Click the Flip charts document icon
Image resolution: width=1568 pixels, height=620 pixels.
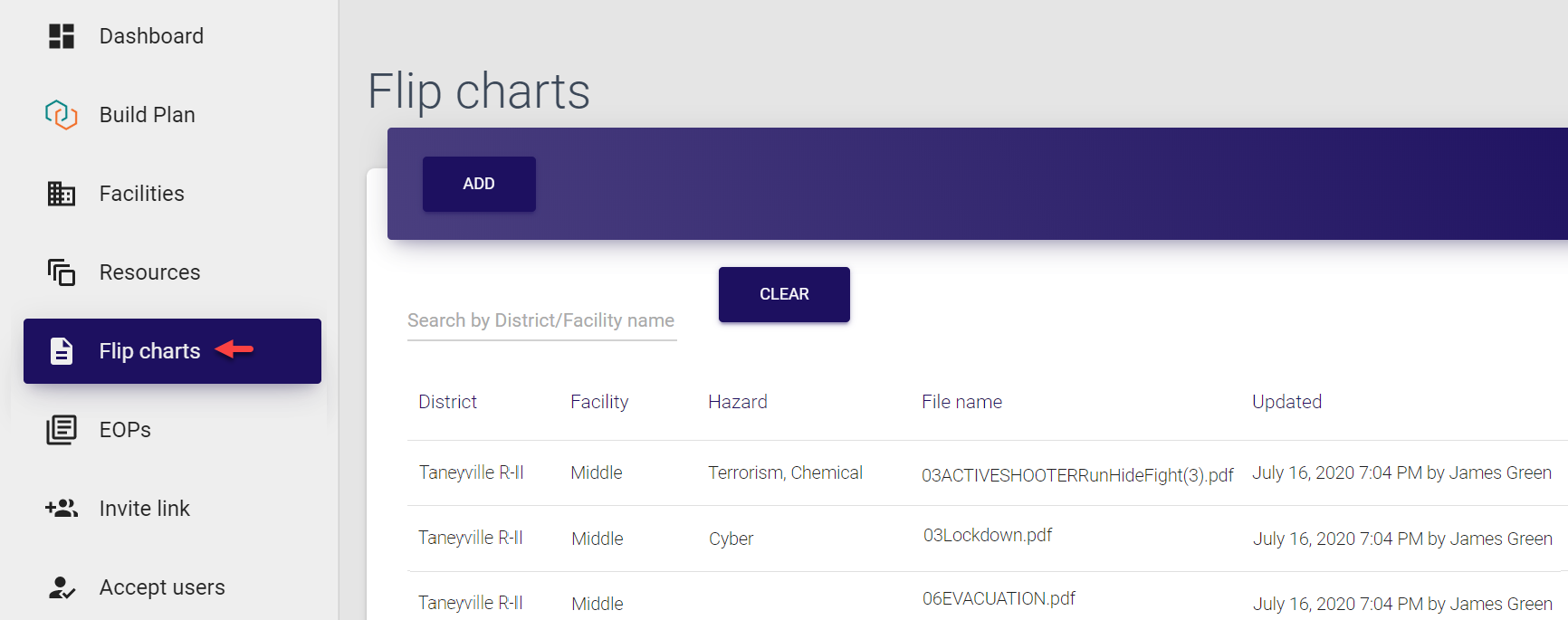click(62, 351)
